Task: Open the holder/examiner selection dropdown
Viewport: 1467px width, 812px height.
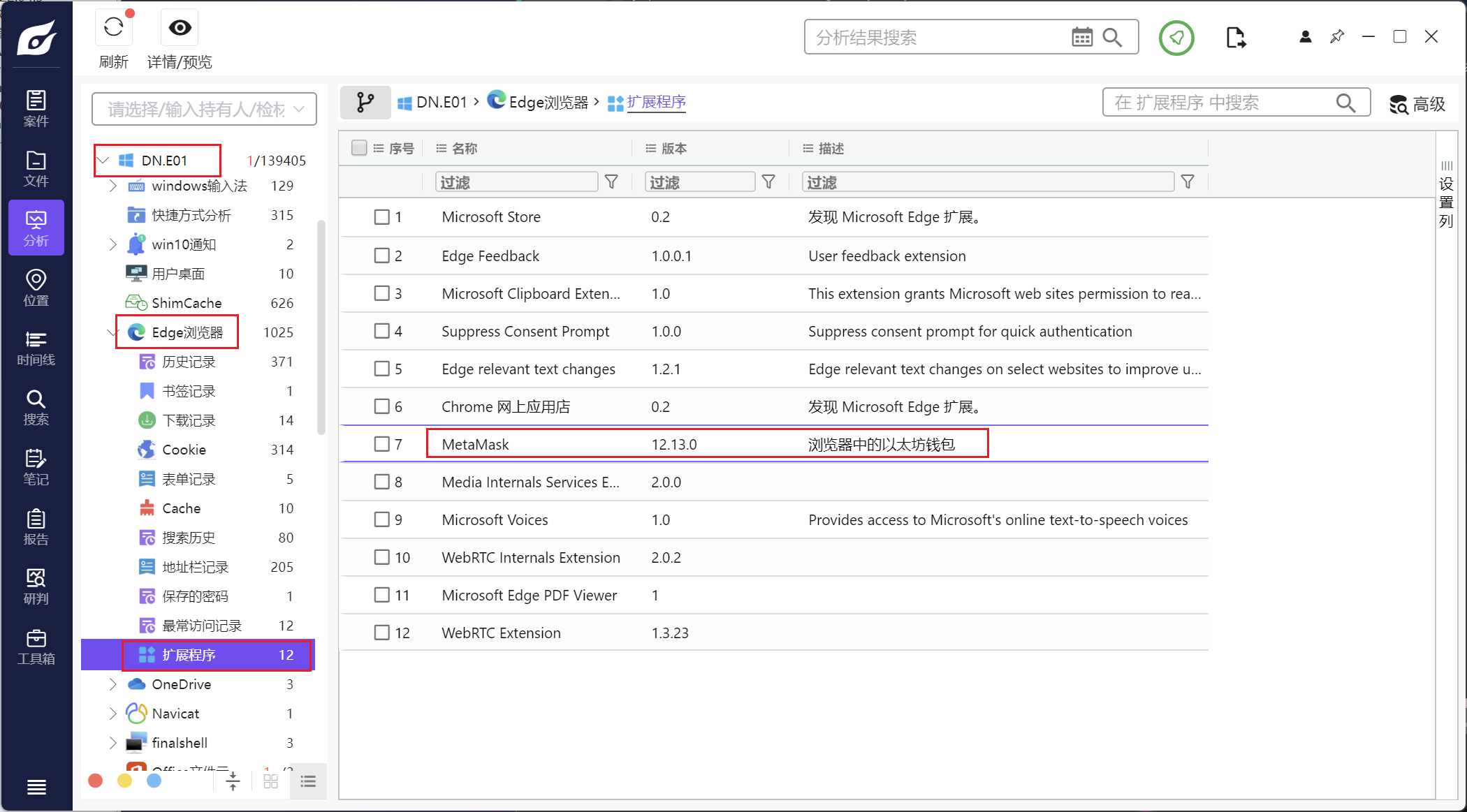Action: click(204, 109)
